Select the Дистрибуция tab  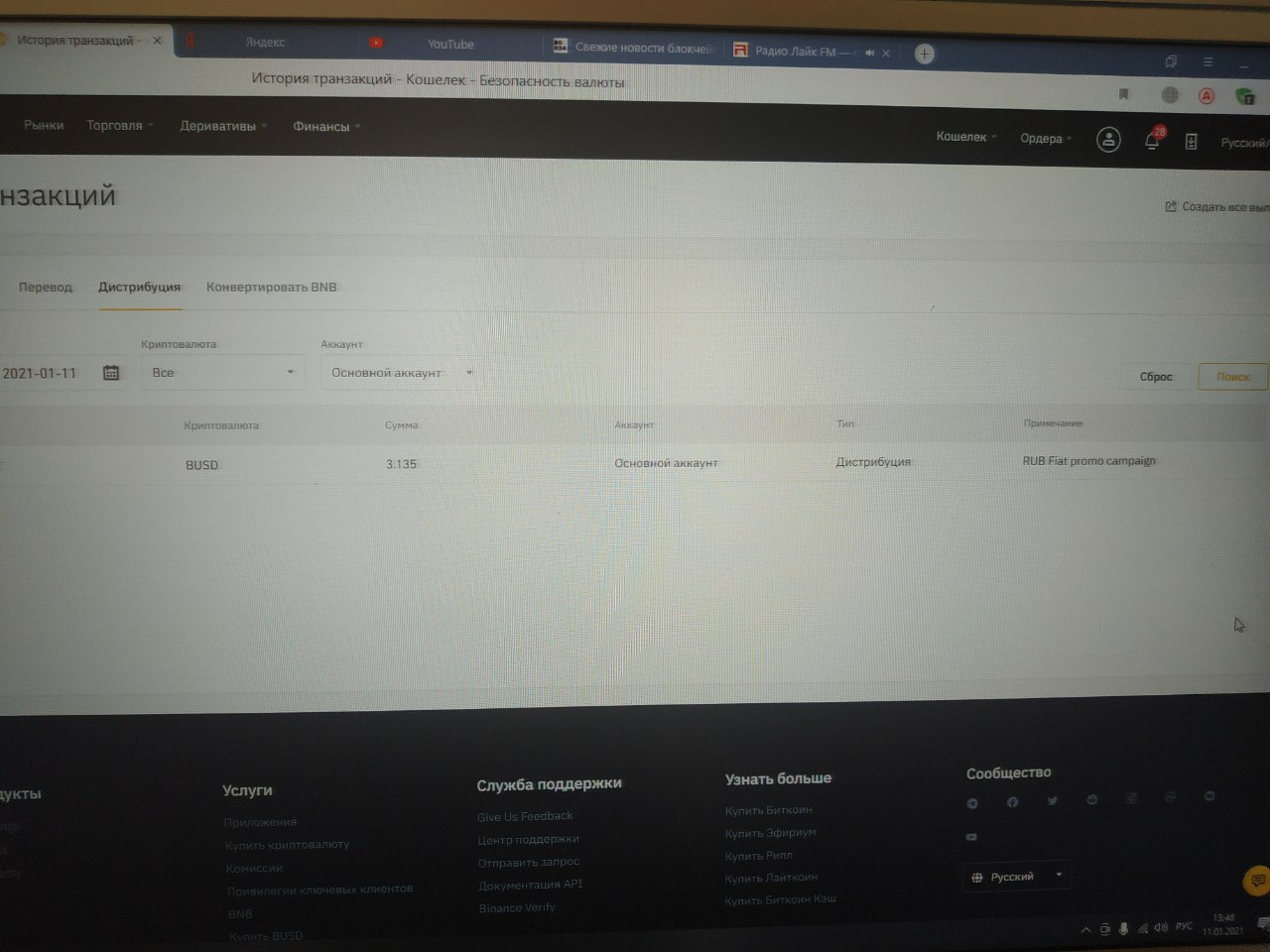pyautogui.click(x=139, y=288)
